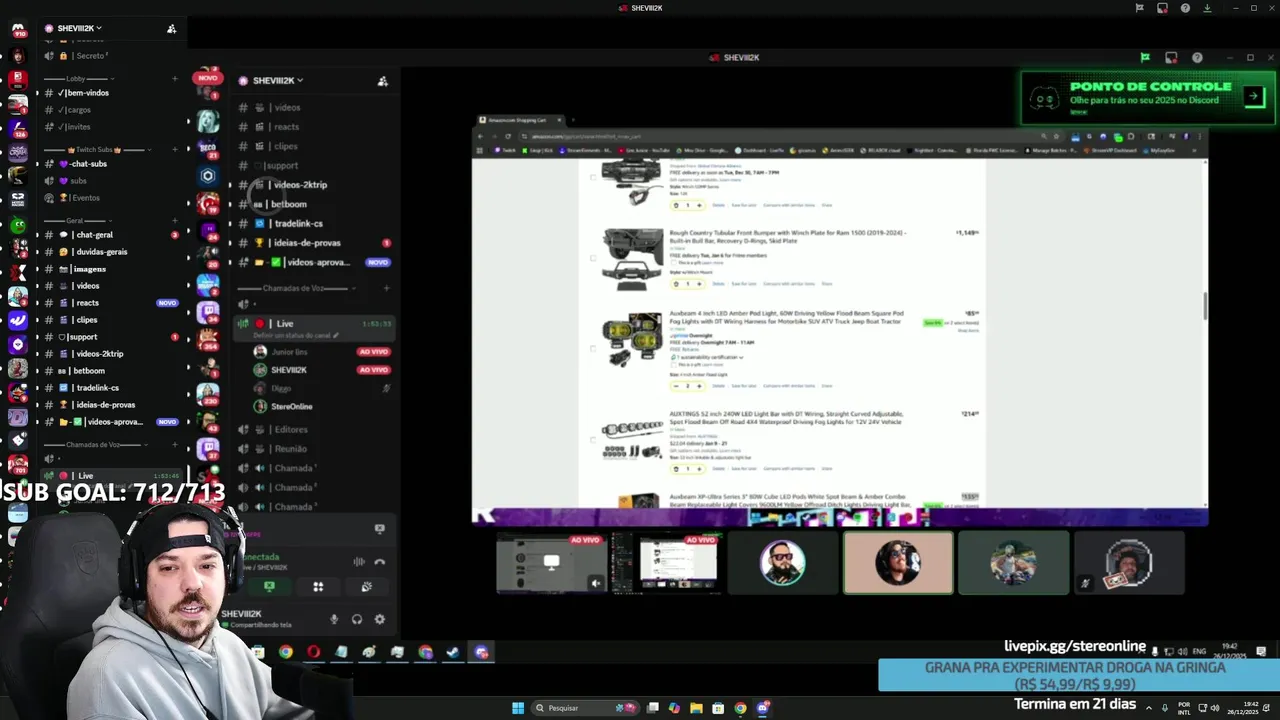This screenshot has height=720, width=1280.
Task: Disconnect from voice in the streamed Discord
Action: tap(379, 562)
